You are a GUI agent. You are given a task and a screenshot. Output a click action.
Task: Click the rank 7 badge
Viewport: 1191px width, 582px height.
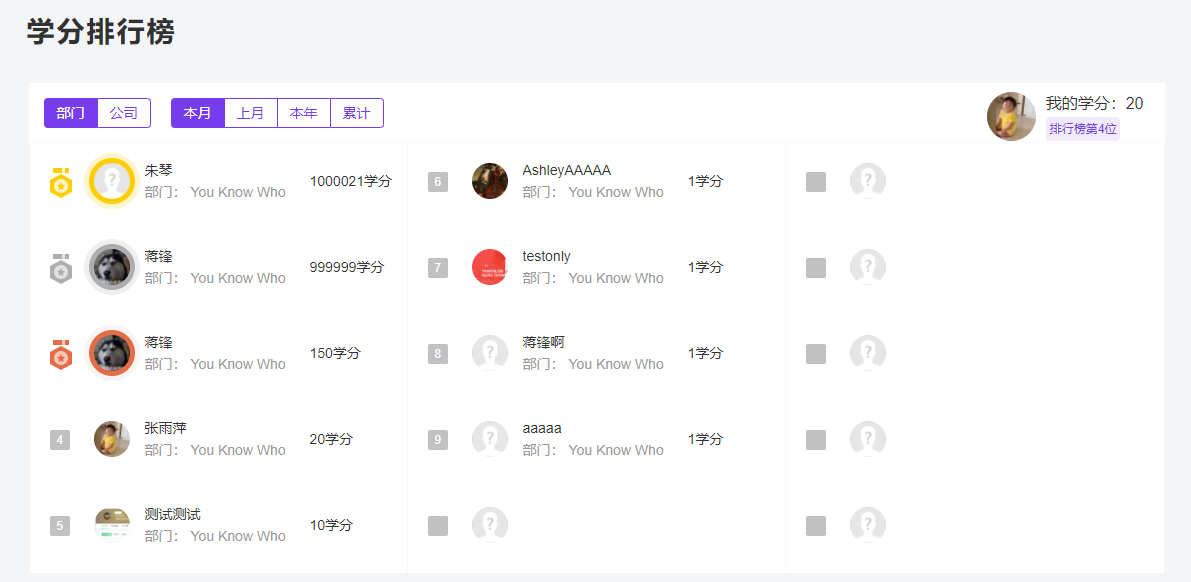pyautogui.click(x=438, y=268)
